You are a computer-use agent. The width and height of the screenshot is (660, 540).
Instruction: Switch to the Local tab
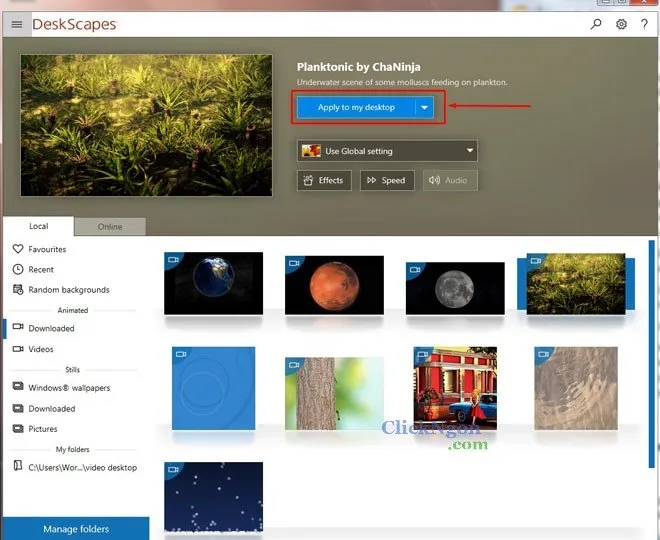(38, 227)
